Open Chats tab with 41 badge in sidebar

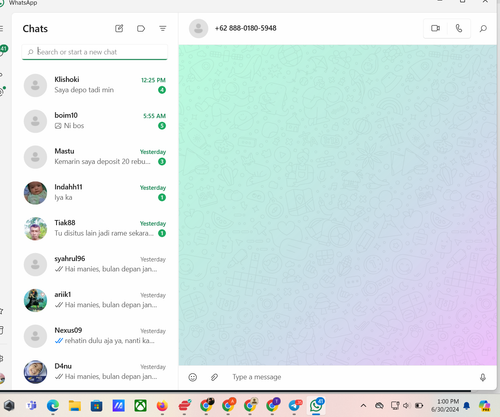click(3, 50)
